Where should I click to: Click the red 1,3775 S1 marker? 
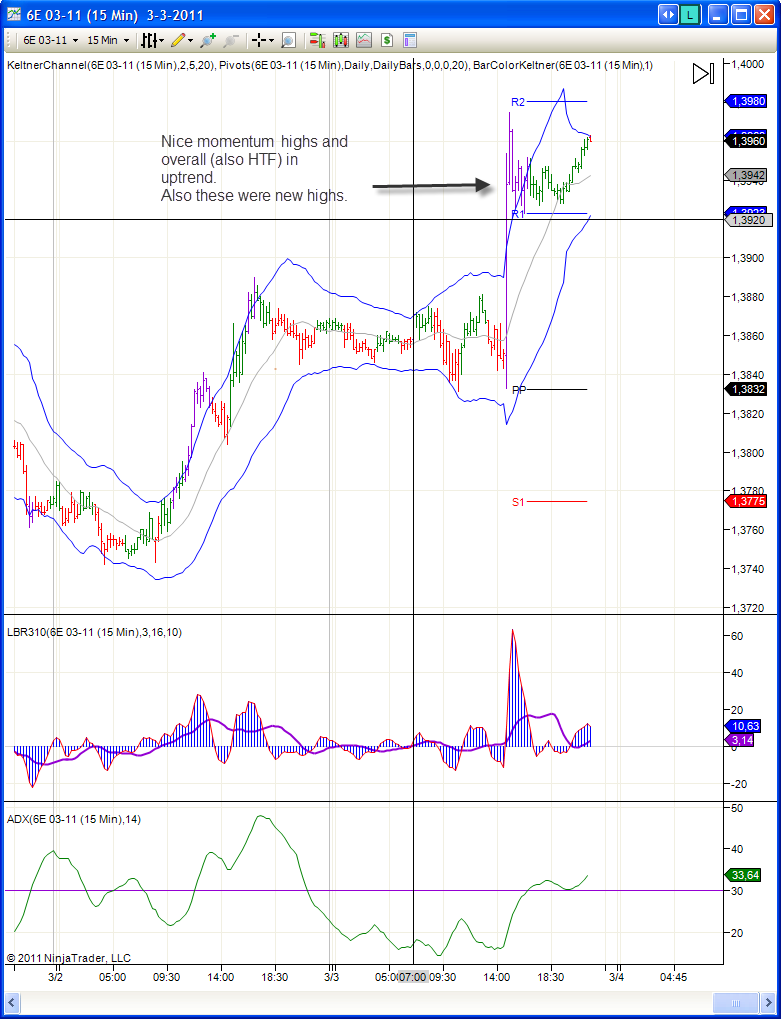(x=747, y=501)
